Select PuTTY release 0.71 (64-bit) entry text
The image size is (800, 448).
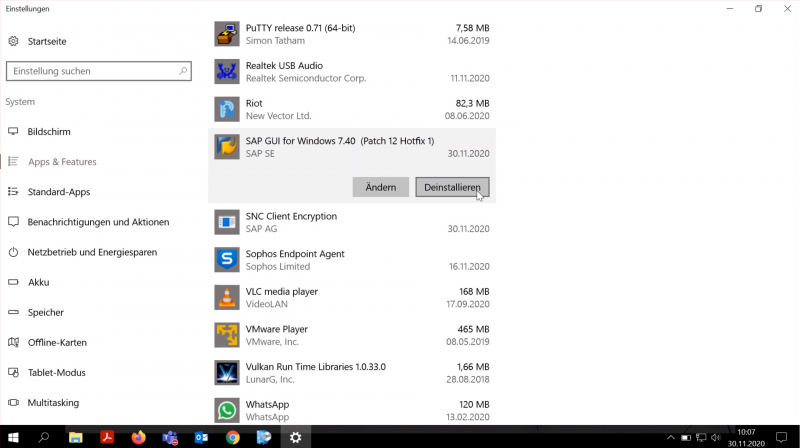tap(301, 28)
